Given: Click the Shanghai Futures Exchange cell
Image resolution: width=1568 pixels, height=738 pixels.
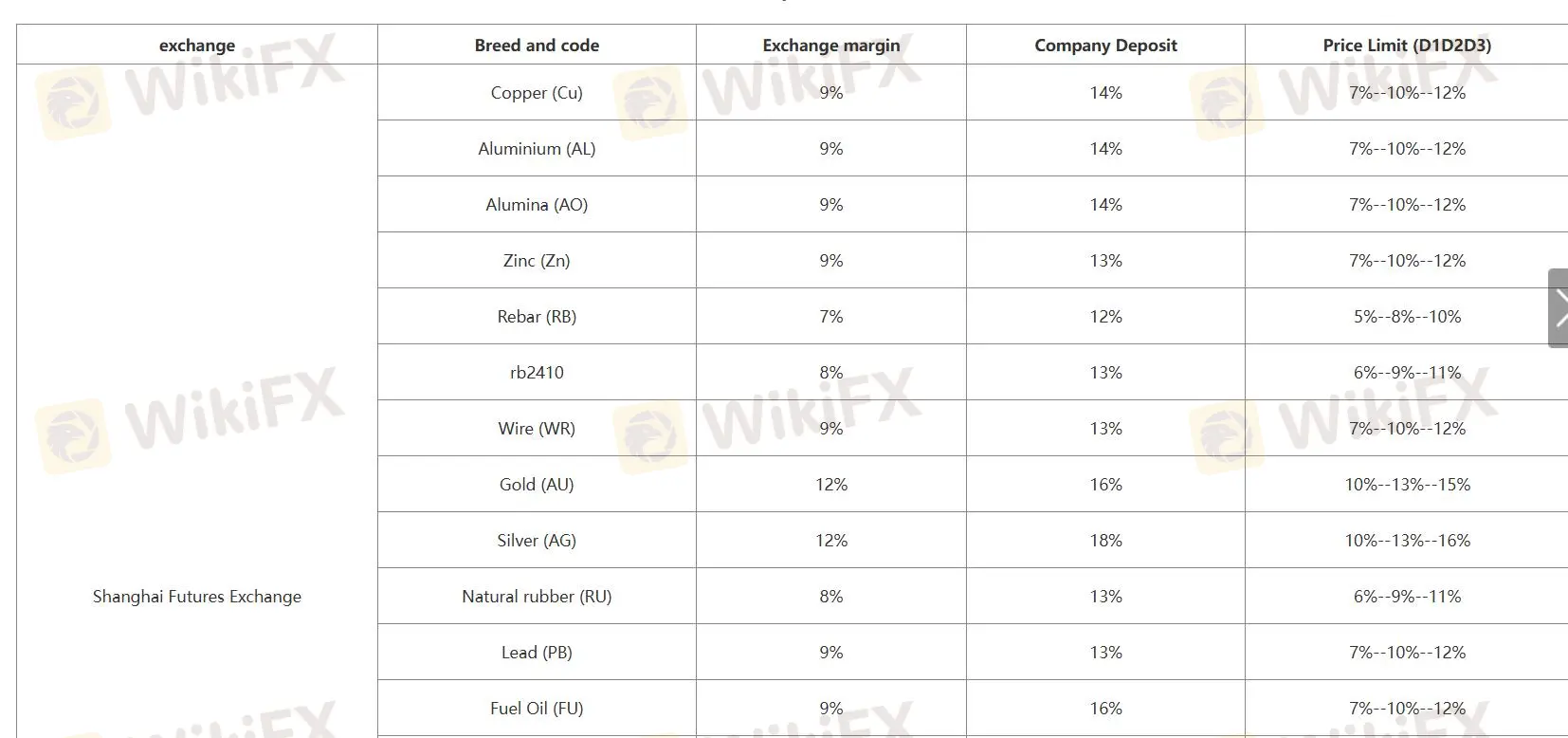Looking at the screenshot, I should [x=197, y=596].
